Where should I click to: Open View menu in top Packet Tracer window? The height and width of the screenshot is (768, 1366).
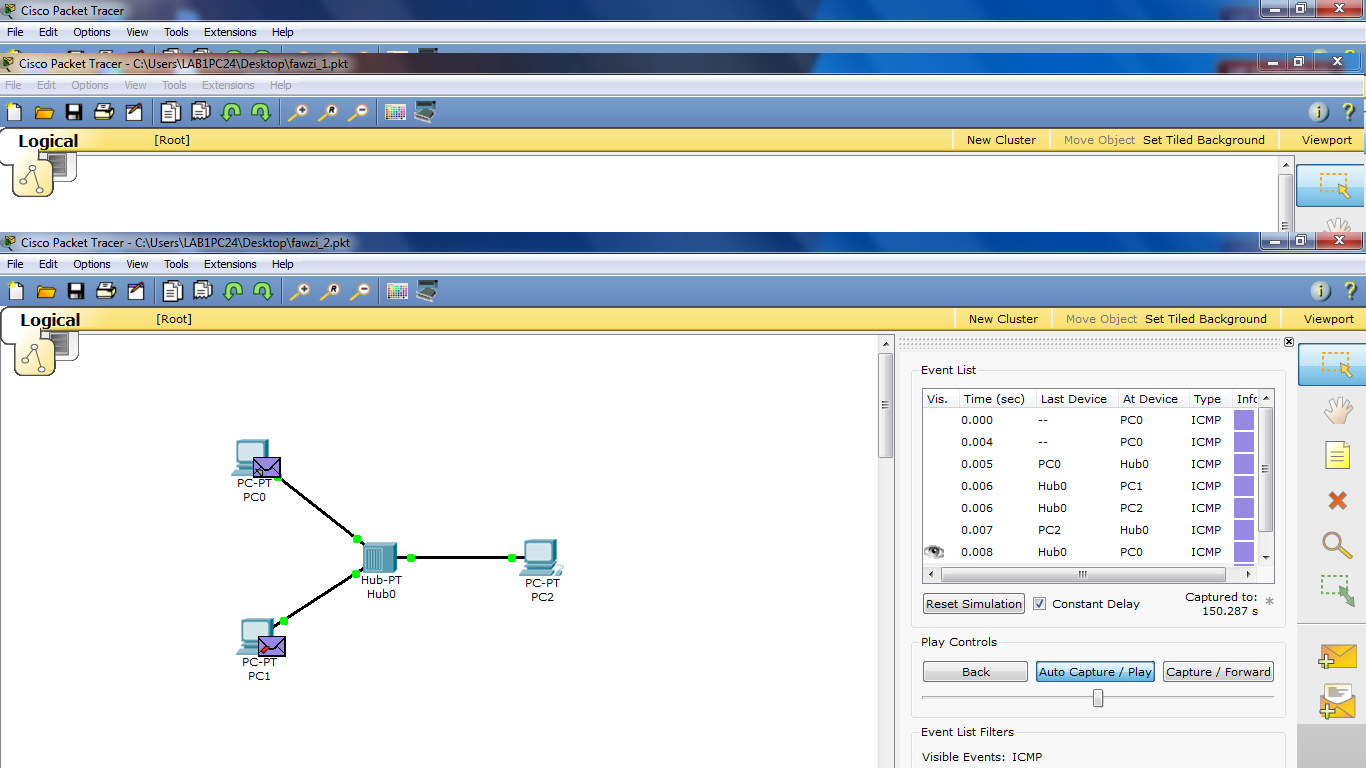(137, 32)
